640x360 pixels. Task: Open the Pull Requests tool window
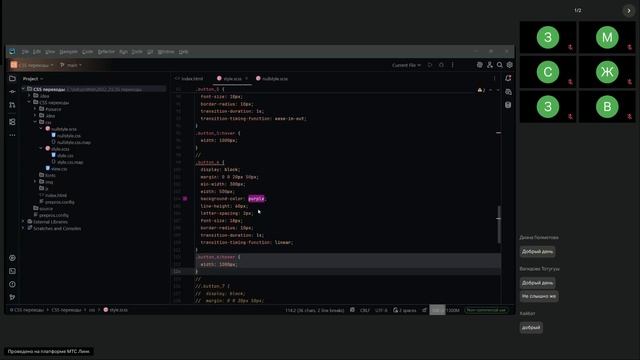[x=12, y=105]
